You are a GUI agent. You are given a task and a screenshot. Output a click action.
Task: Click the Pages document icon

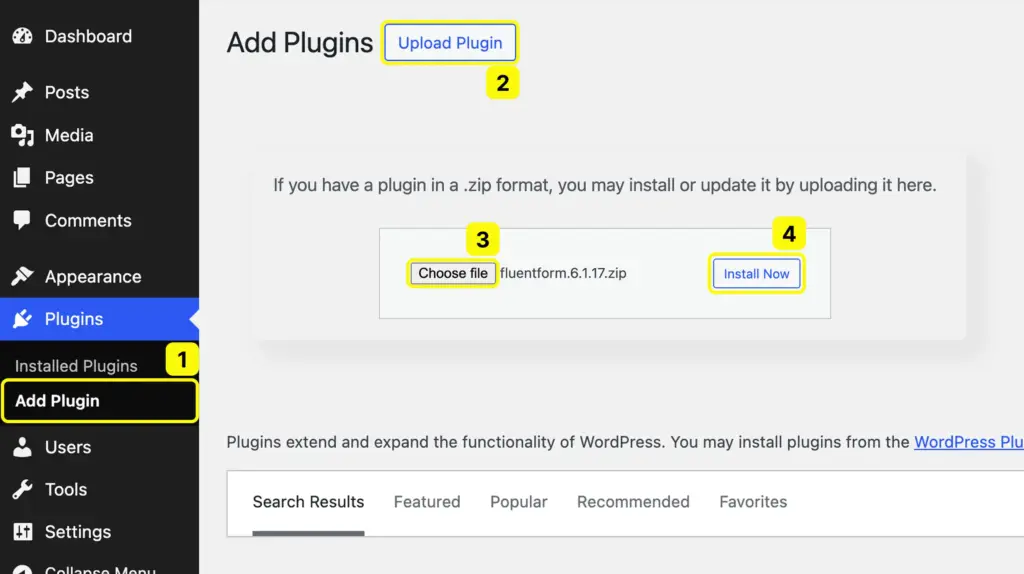pos(22,178)
